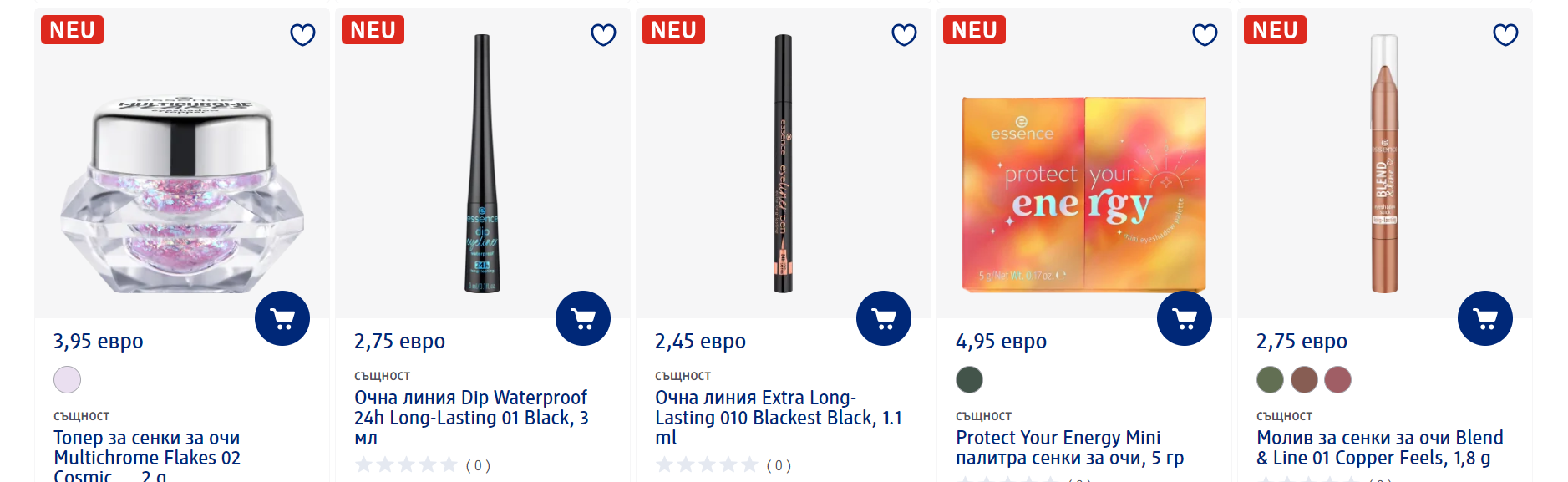Viewport: 1568px width, 482px height.
Task: Add Extra Long-Lasting eyeliner to cart
Action: pos(884,318)
